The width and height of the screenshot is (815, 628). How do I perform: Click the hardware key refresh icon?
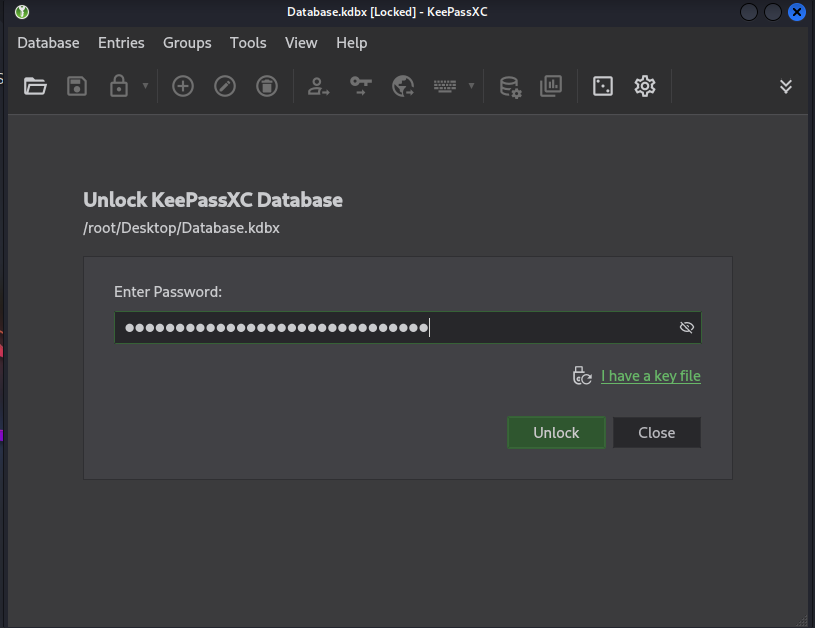pos(582,376)
